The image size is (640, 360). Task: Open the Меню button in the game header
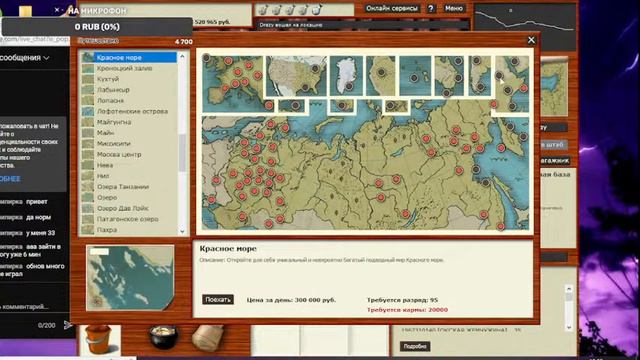point(453,8)
